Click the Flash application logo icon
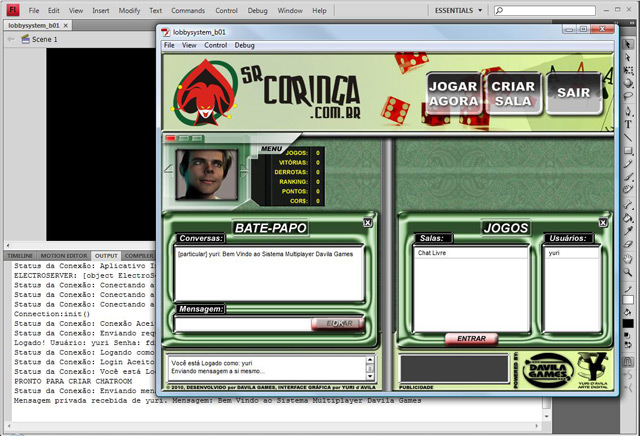Viewport: 640px width, 436px height. click(x=13, y=10)
